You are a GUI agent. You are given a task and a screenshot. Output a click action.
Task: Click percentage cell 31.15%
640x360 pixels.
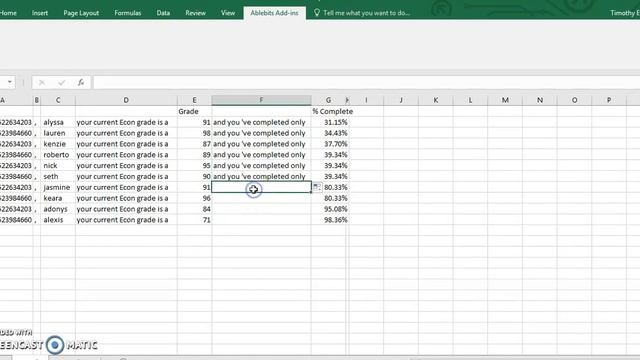[329, 122]
